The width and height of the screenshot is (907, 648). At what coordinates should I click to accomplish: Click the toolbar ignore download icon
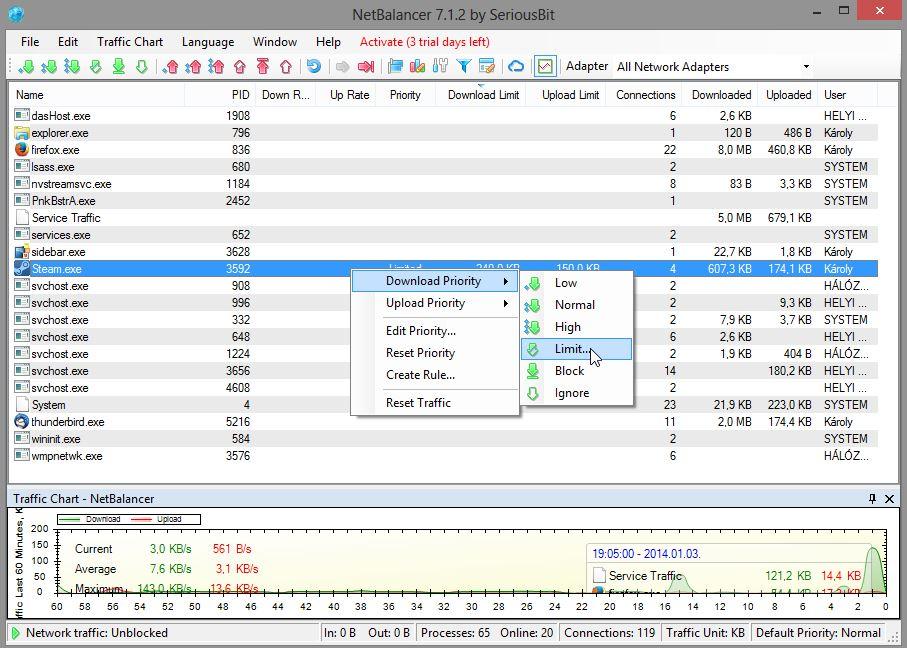click(142, 67)
